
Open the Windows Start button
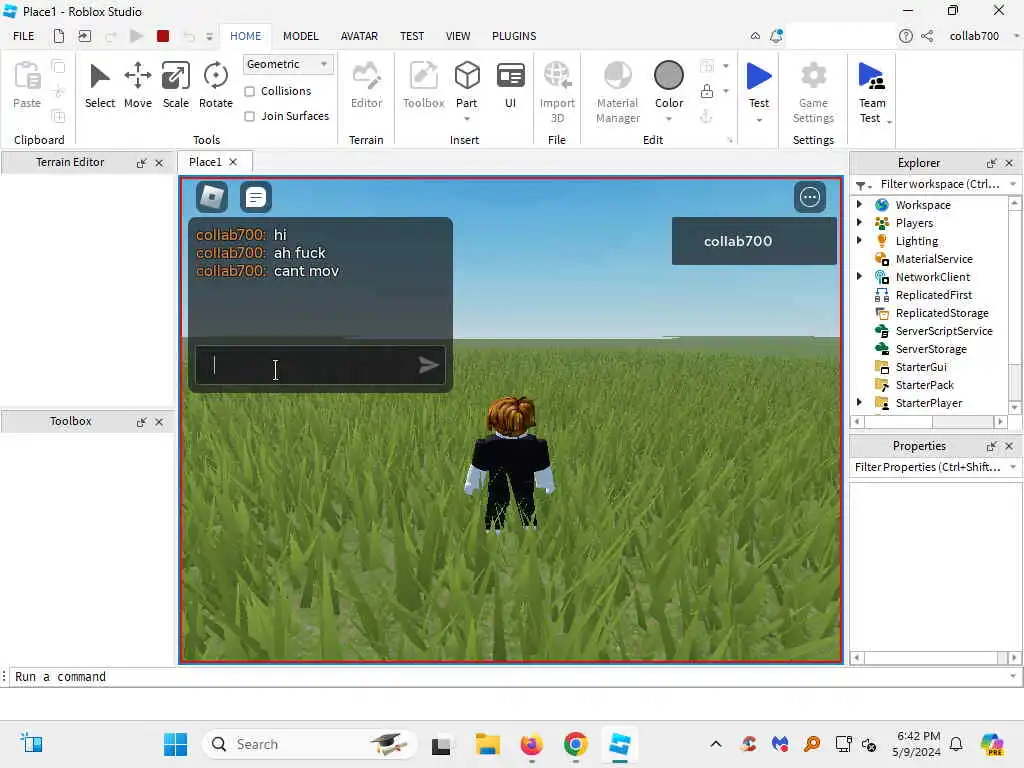175,744
